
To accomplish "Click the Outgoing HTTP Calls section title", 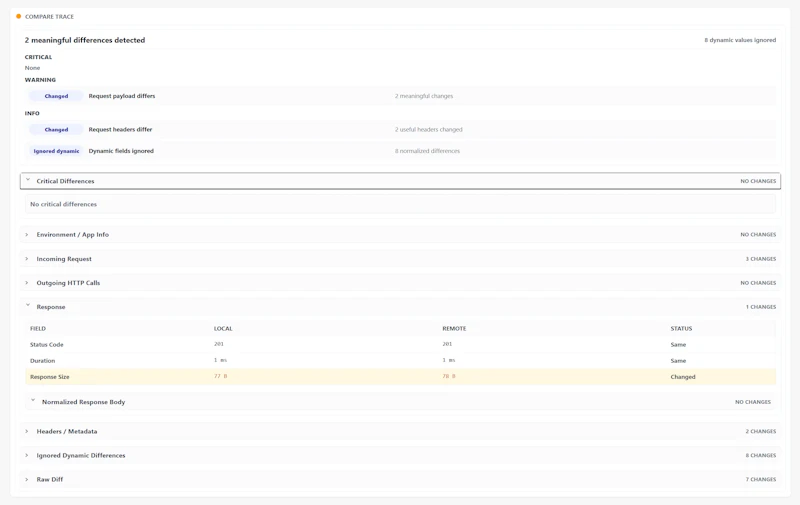I will tap(68, 283).
